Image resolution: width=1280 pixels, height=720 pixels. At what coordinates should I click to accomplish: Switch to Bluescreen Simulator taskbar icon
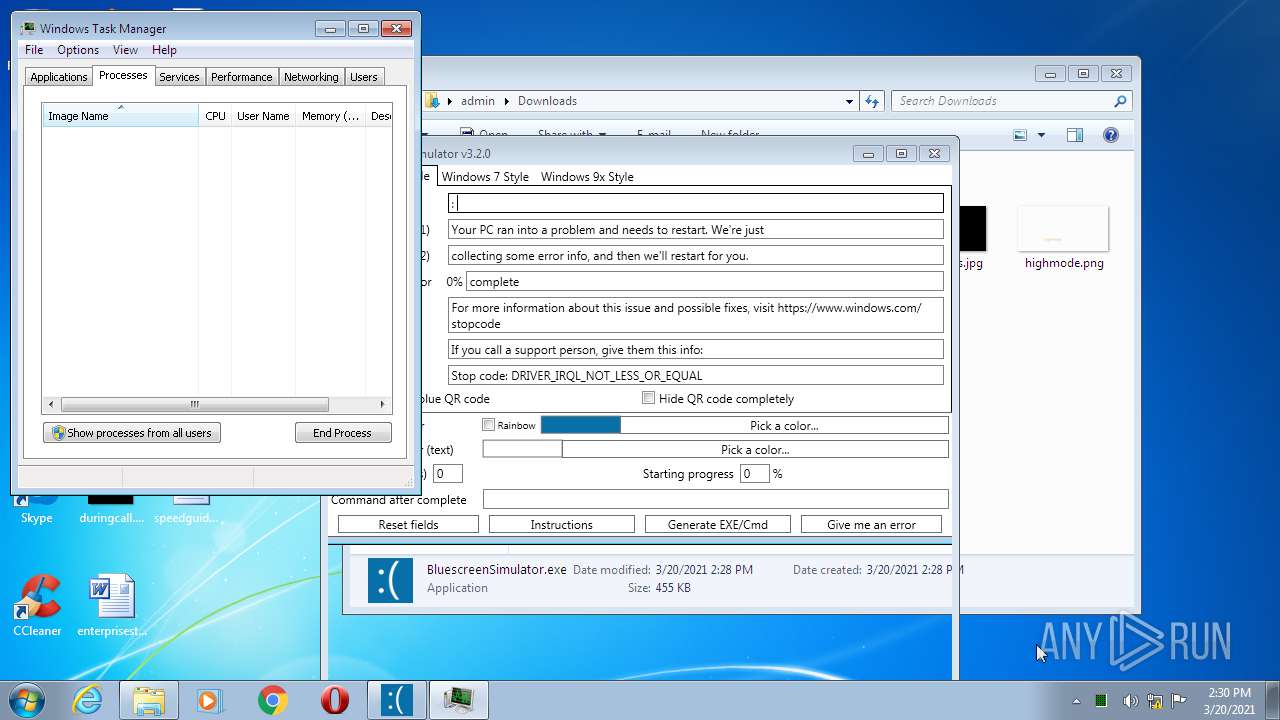click(x=396, y=700)
